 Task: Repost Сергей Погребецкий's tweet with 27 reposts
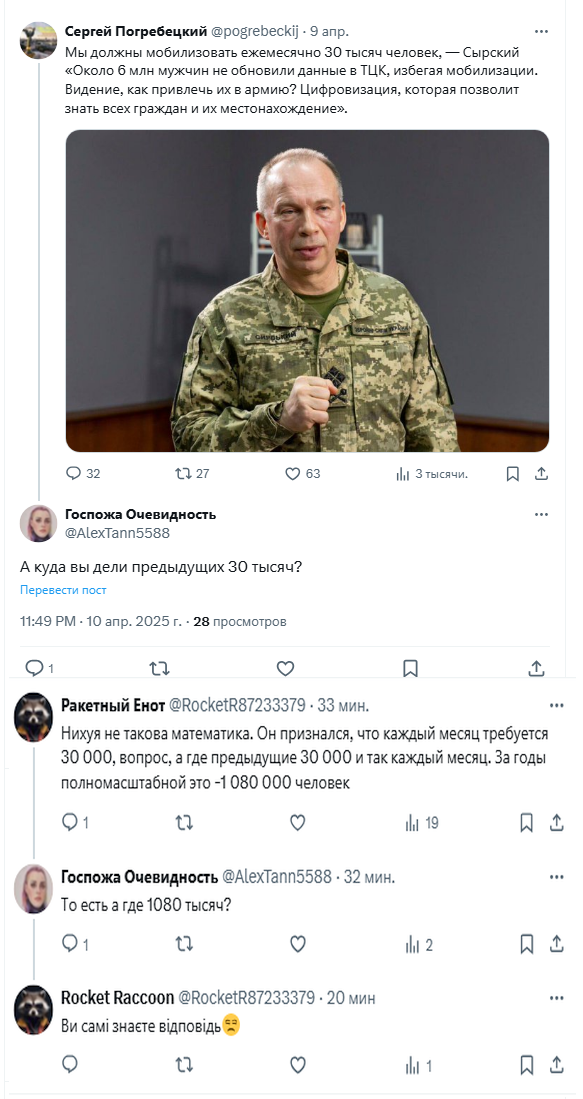pyautogui.click(x=192, y=474)
